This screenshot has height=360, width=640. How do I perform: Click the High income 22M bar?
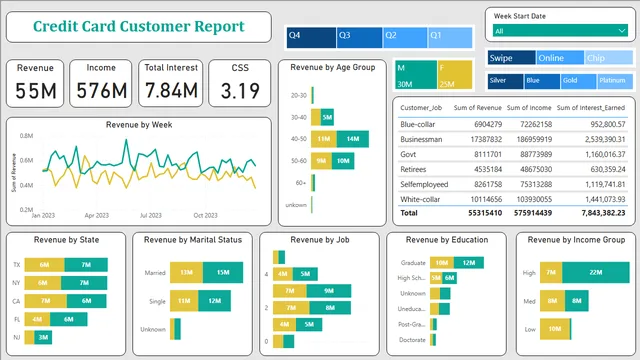[x=596, y=272]
